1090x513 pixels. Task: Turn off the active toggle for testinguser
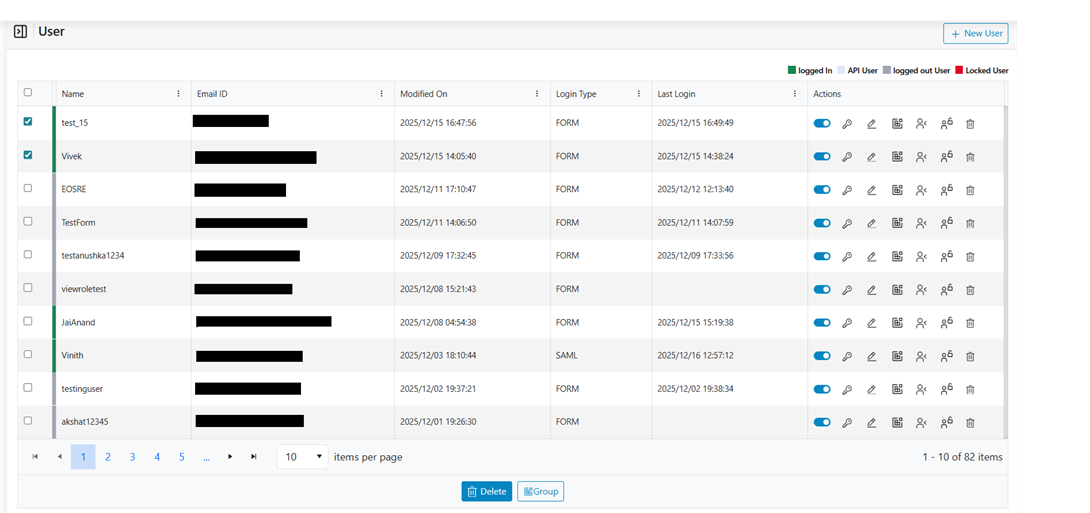(x=822, y=389)
